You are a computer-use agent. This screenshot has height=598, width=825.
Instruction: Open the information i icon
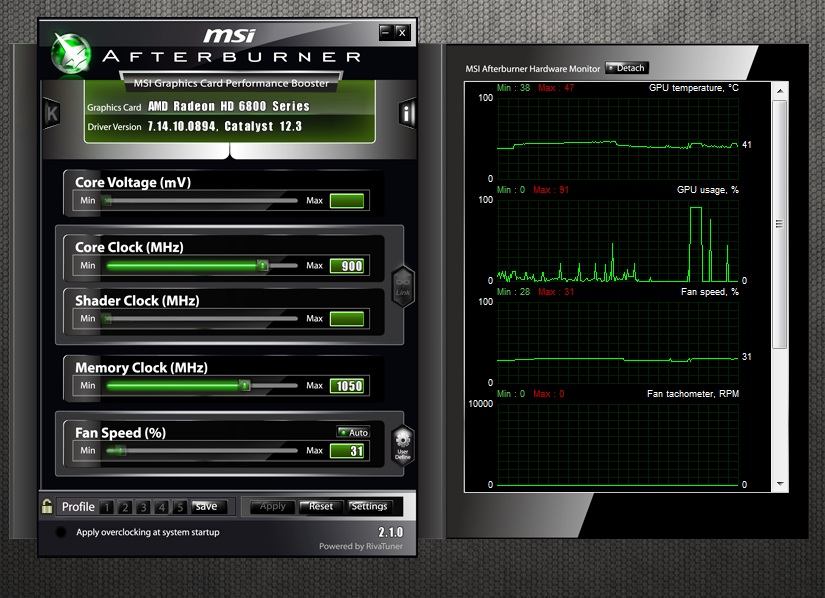(x=407, y=113)
